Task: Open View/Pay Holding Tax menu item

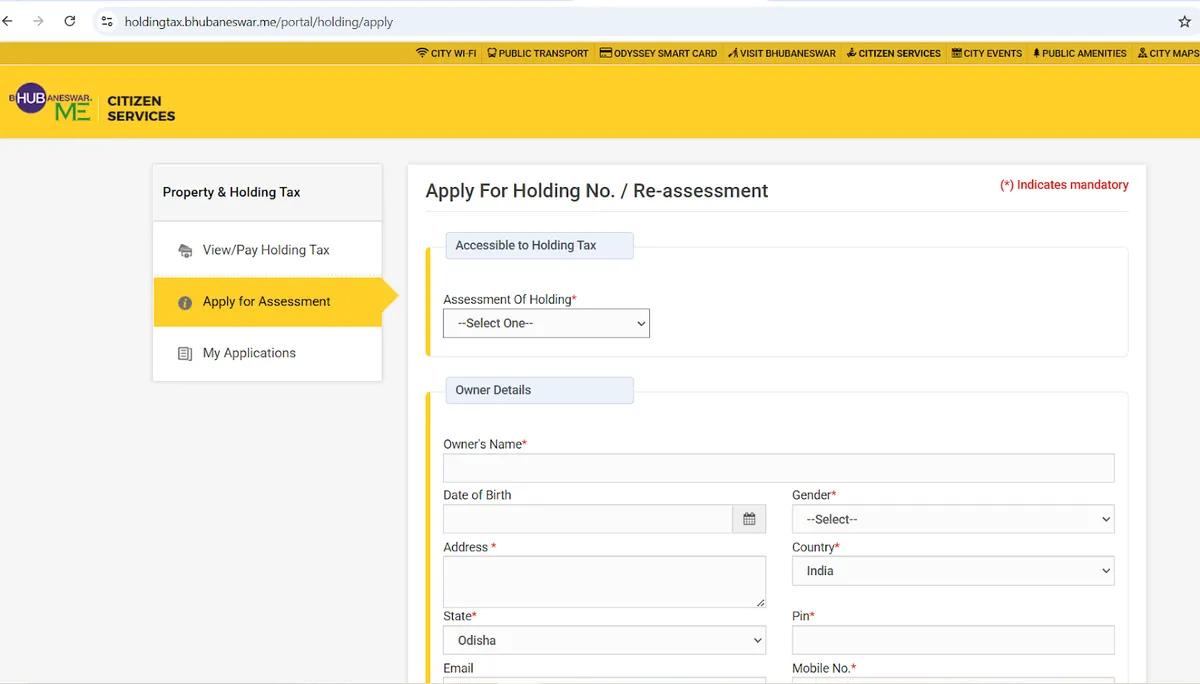Action: [x=266, y=250]
